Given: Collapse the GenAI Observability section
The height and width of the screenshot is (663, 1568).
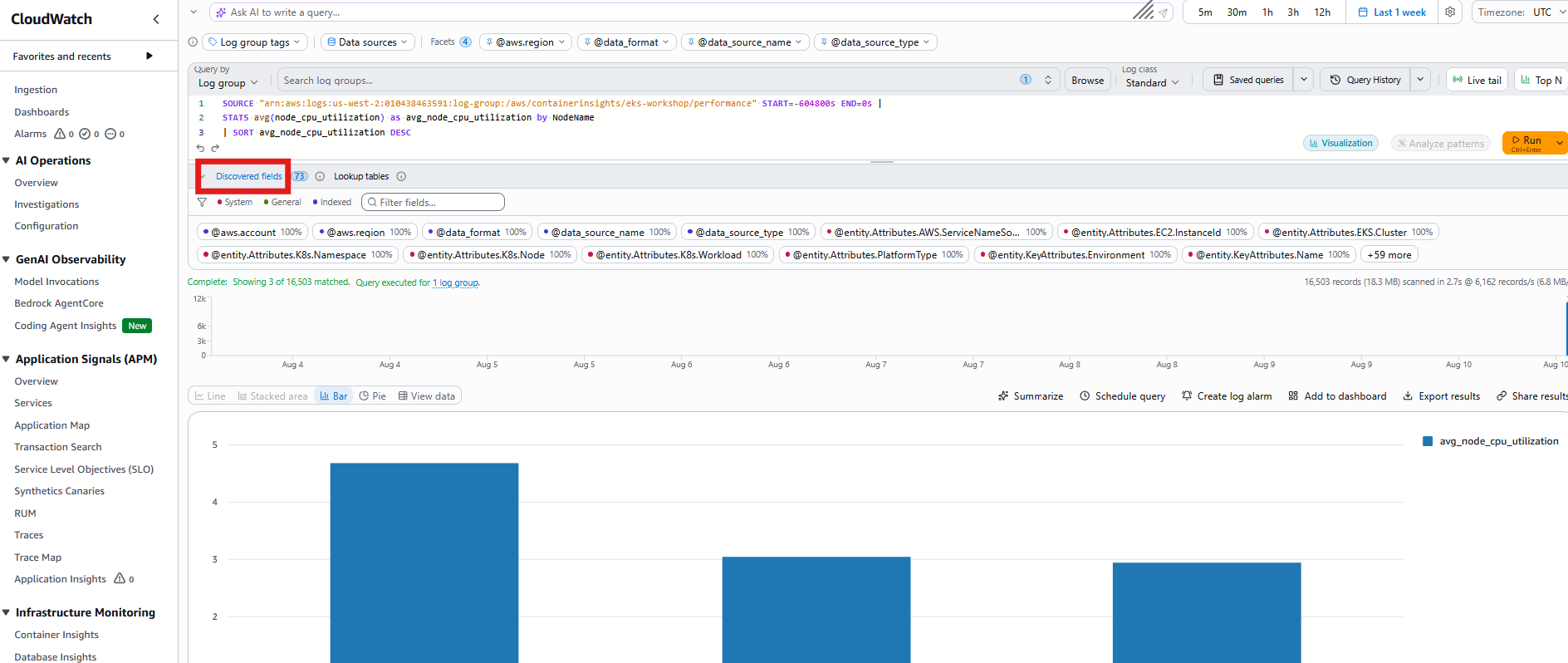Looking at the screenshot, I should 7,259.
